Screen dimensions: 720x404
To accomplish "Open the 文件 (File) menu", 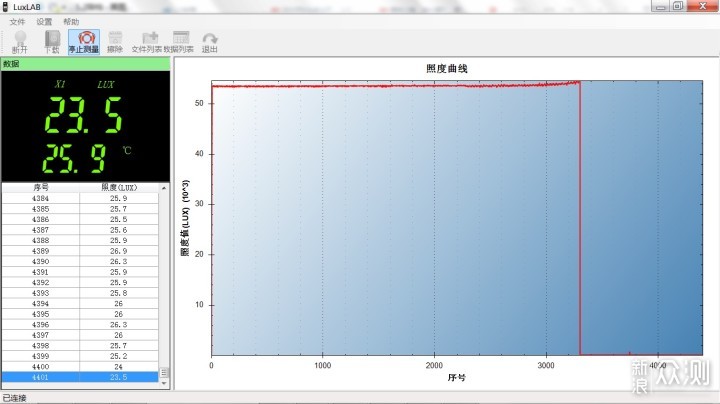I will coord(17,22).
